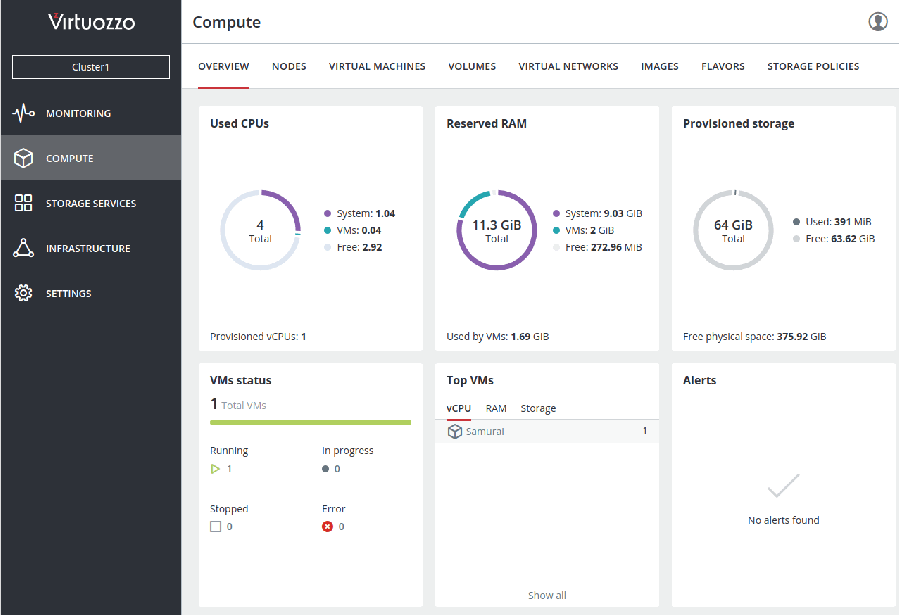Open Settings using the gear icon
The image size is (899, 615).
pyautogui.click(x=24, y=293)
